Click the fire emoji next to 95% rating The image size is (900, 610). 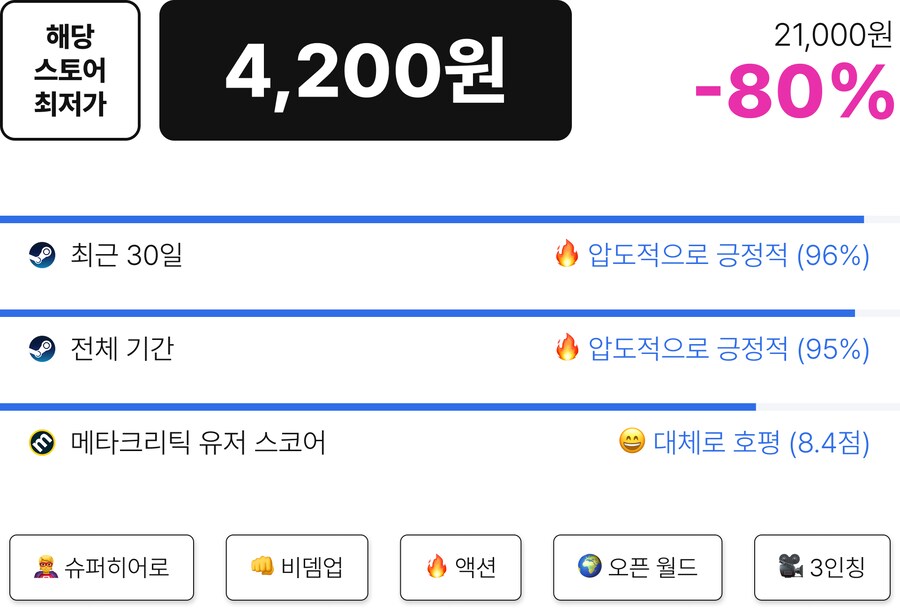point(567,348)
